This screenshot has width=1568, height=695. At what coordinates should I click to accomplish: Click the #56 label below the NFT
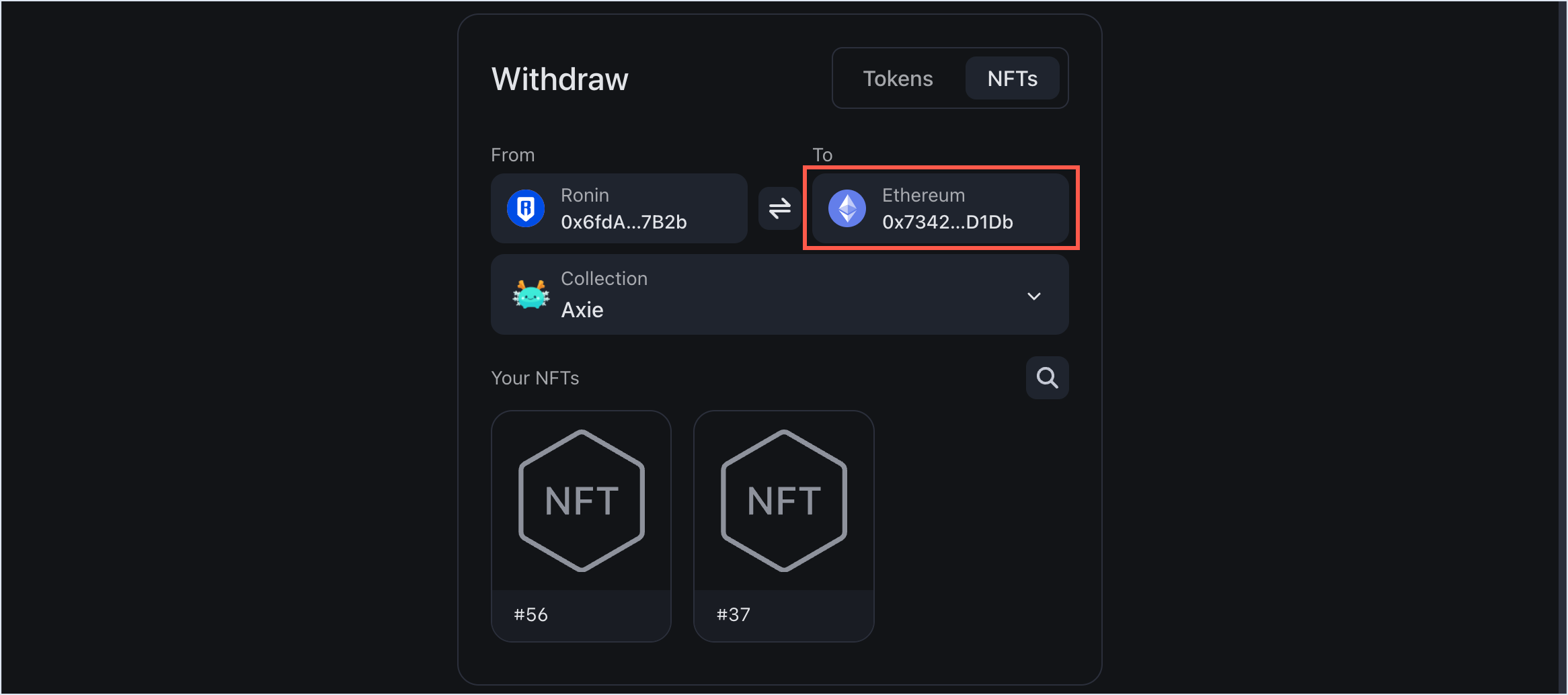click(x=531, y=613)
